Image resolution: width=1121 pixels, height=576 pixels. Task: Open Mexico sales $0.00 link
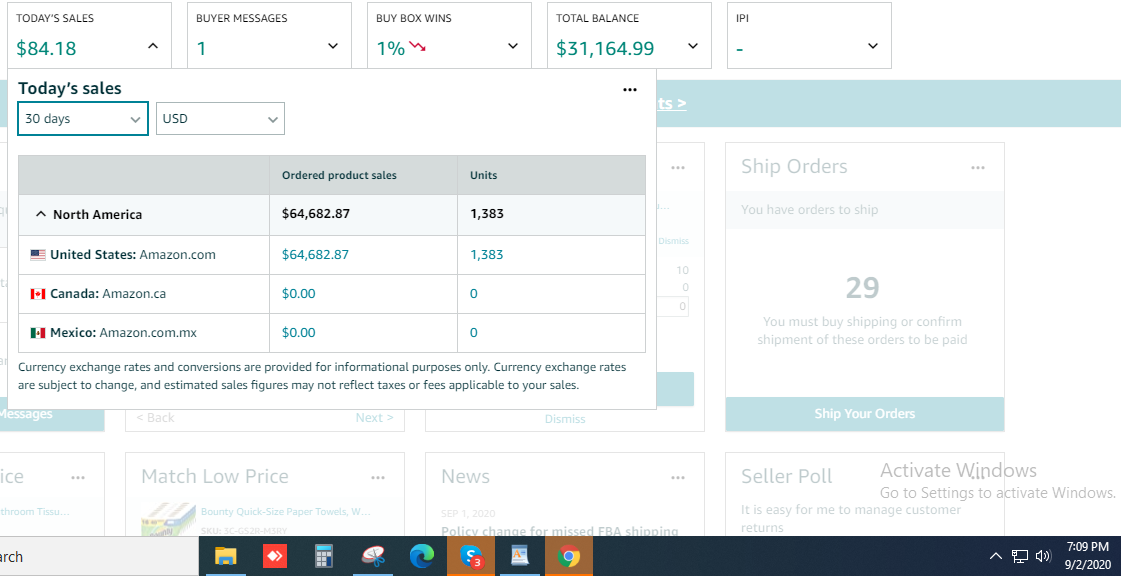(x=298, y=332)
